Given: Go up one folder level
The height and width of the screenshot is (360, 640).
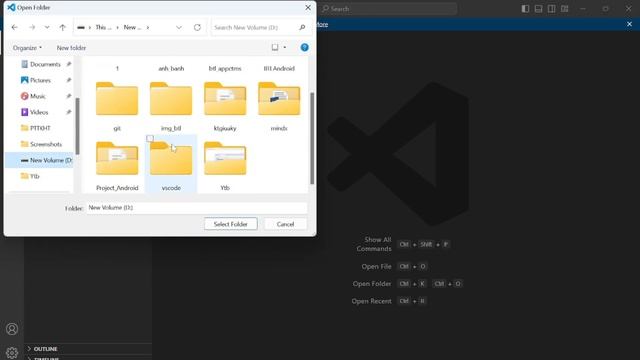Looking at the screenshot, I should tap(62, 27).
